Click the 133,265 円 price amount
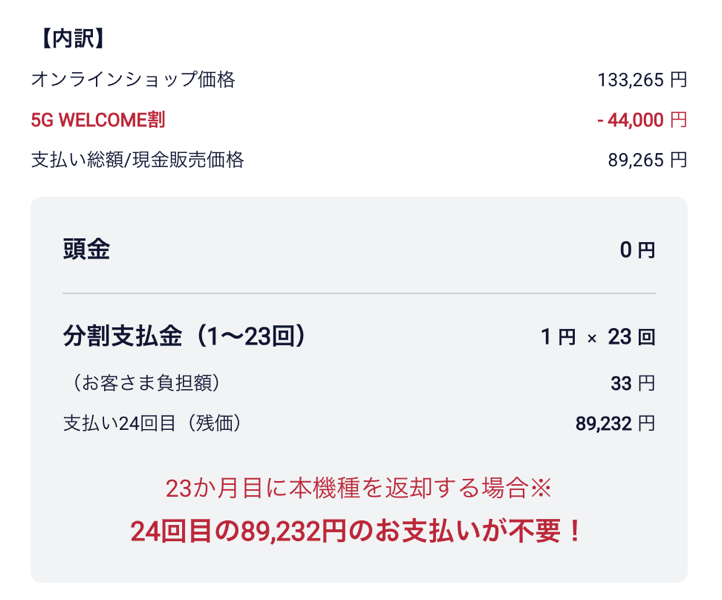Image resolution: width=722 pixels, height=600 pixels. tap(642, 80)
